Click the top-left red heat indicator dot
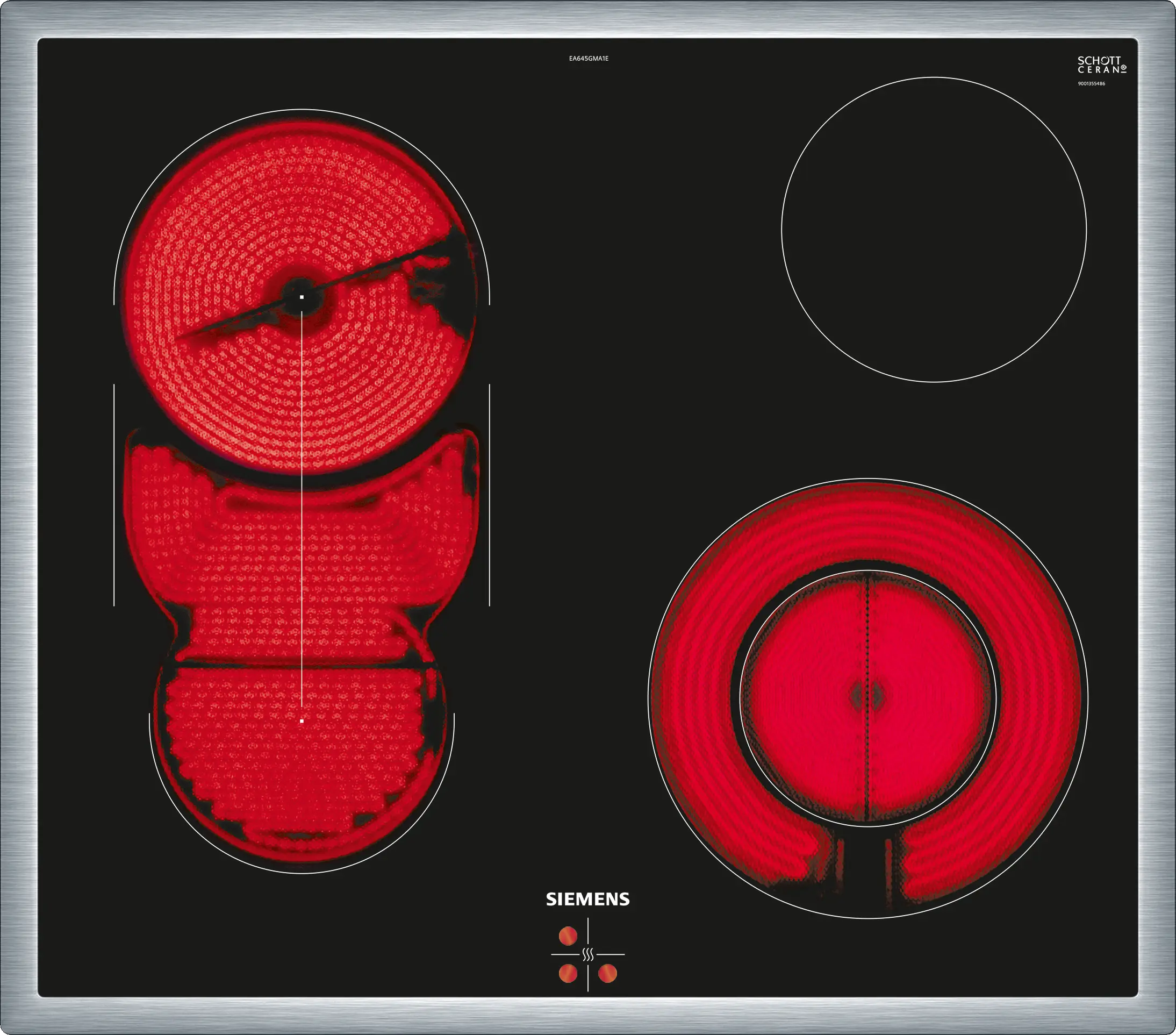The height and width of the screenshot is (1035, 1176). pos(568,936)
